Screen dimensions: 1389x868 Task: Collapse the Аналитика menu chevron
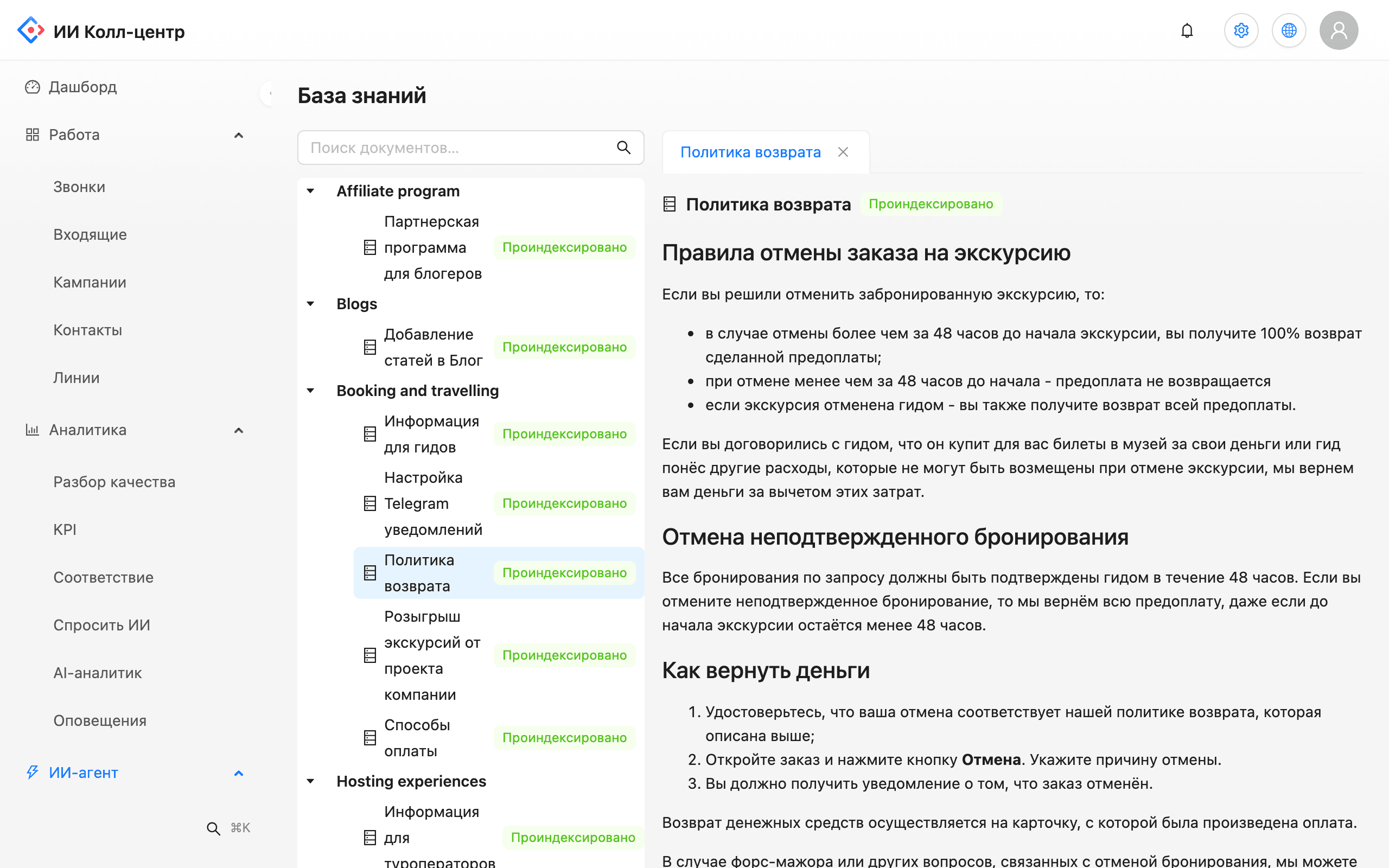click(x=239, y=430)
